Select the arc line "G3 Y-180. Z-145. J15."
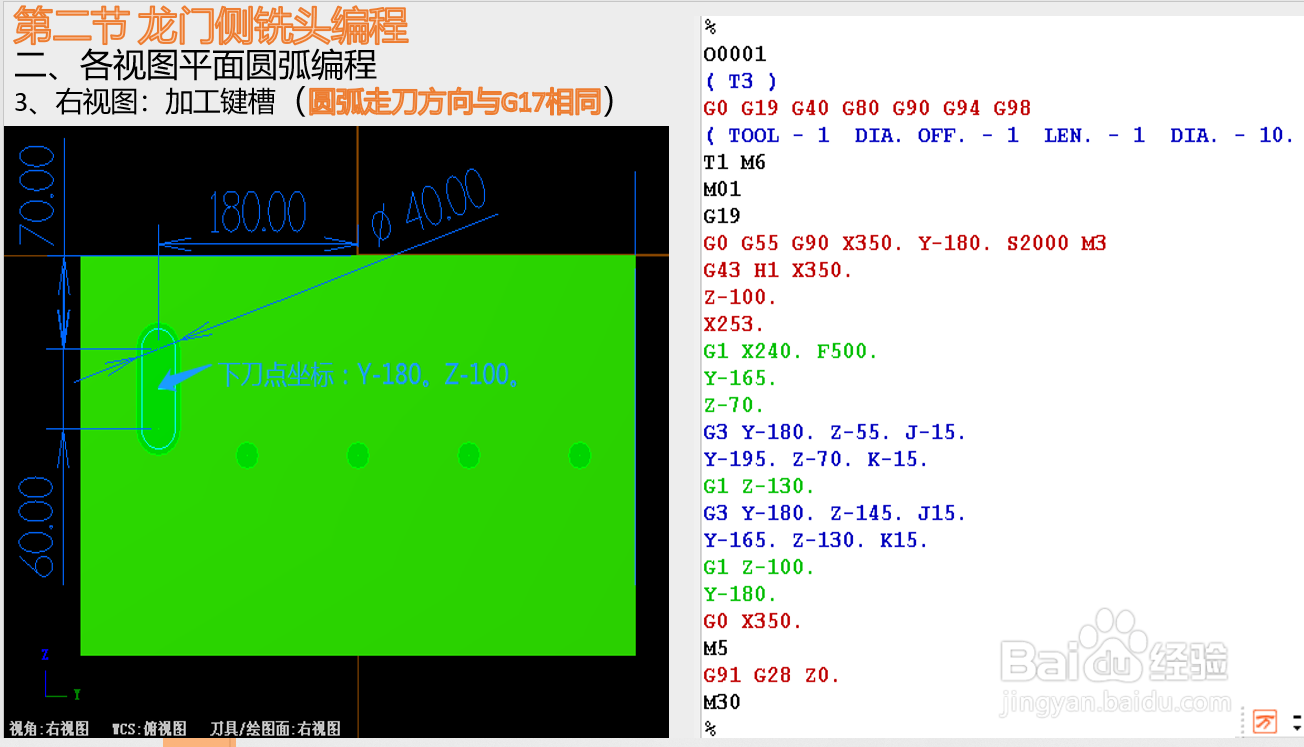This screenshot has height=747, width=1304. click(835, 513)
